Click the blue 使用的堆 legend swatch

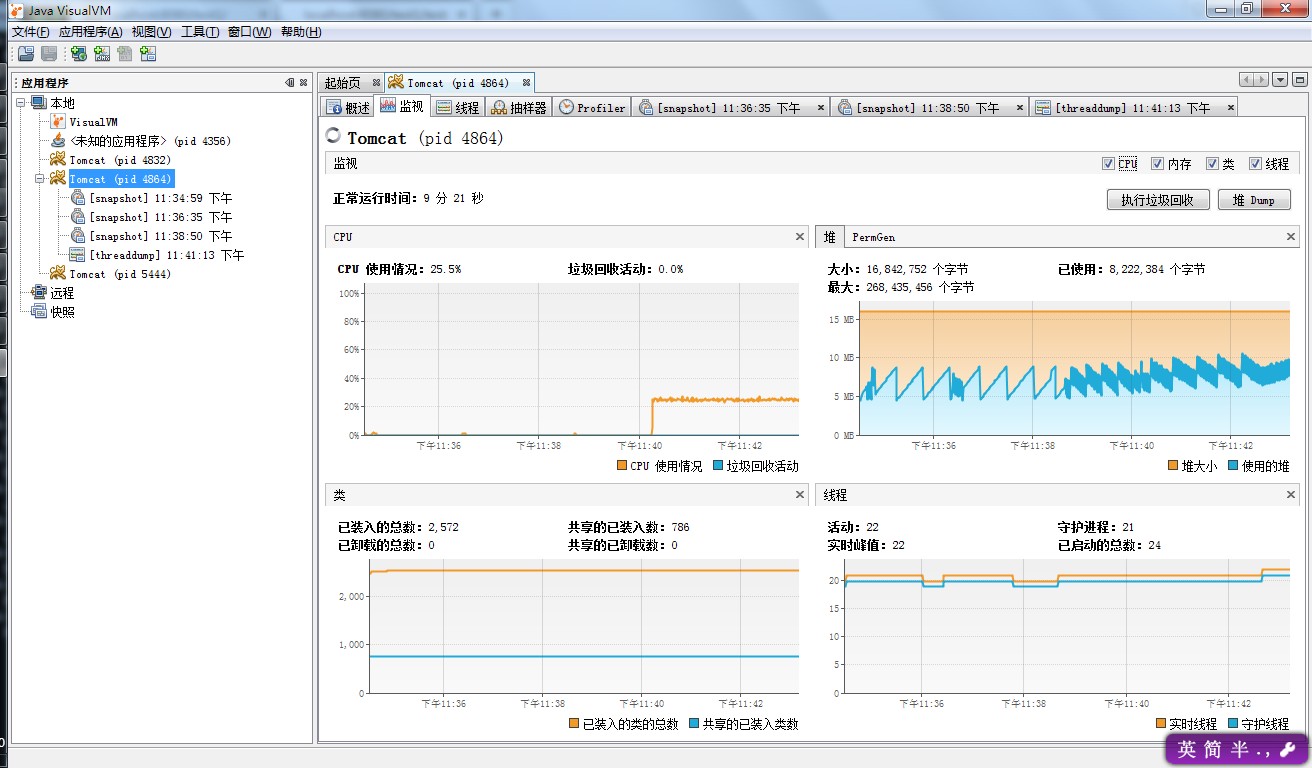pos(1233,466)
